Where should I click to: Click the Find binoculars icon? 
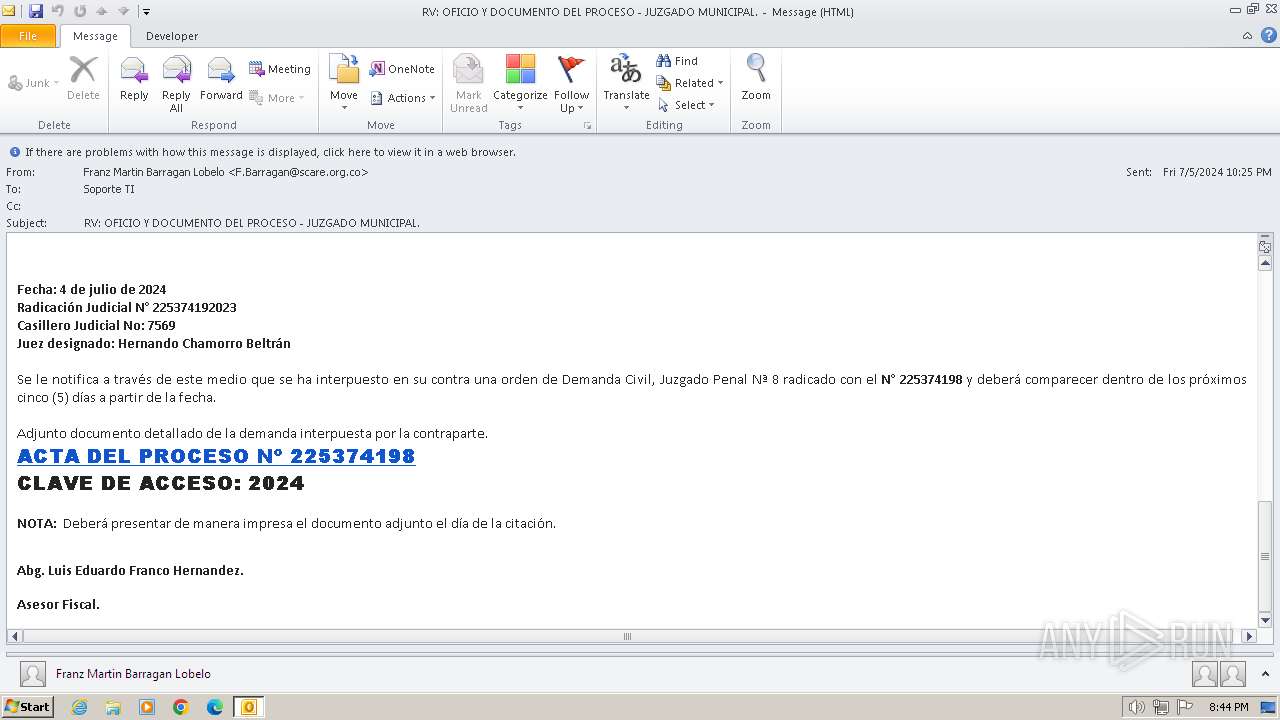coord(677,61)
